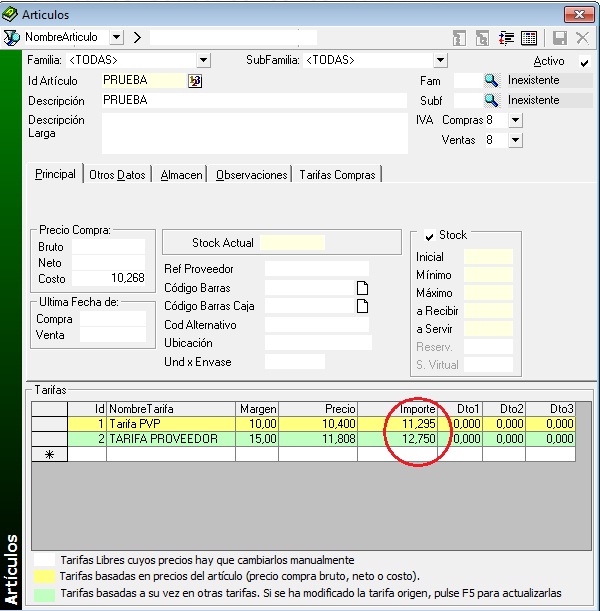Switch to the Tarifas Compras tab
600x611 pixels.
tap(337, 175)
